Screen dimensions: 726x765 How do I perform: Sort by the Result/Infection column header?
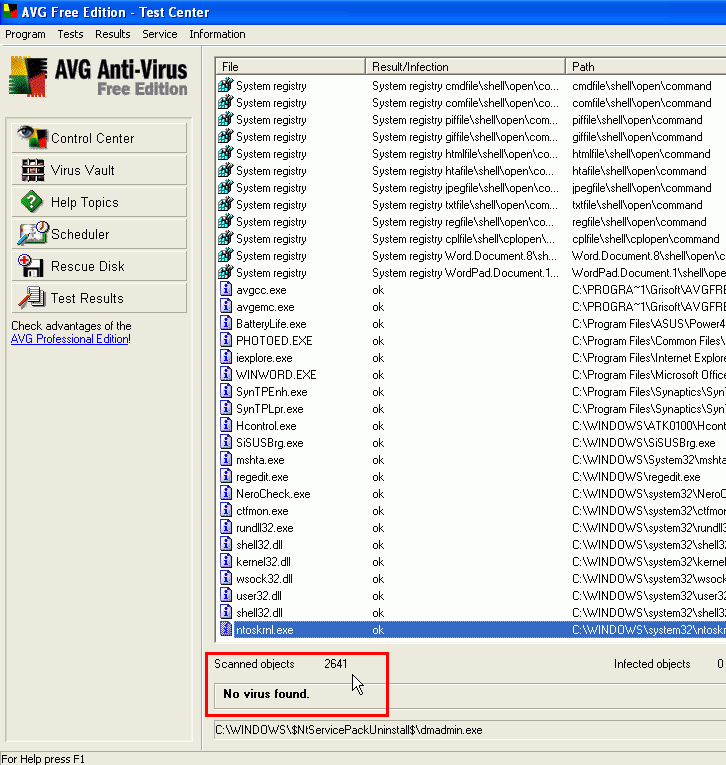pos(465,66)
